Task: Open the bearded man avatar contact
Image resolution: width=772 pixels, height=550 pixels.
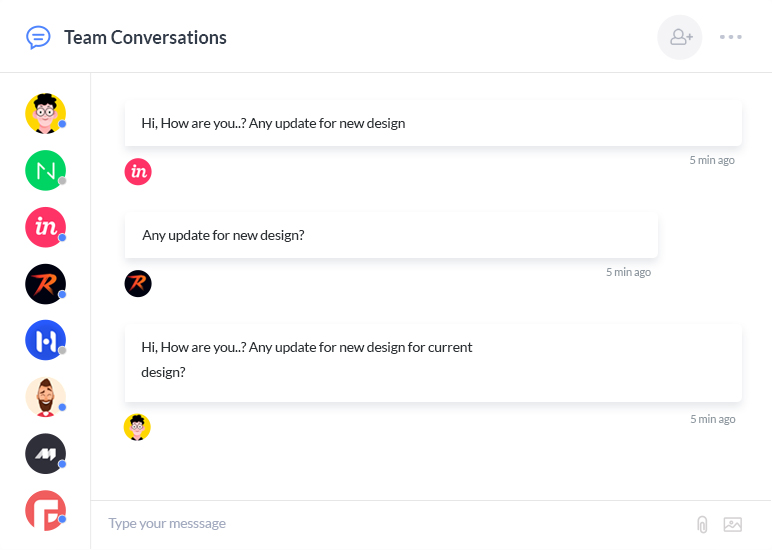Action: pyautogui.click(x=45, y=397)
